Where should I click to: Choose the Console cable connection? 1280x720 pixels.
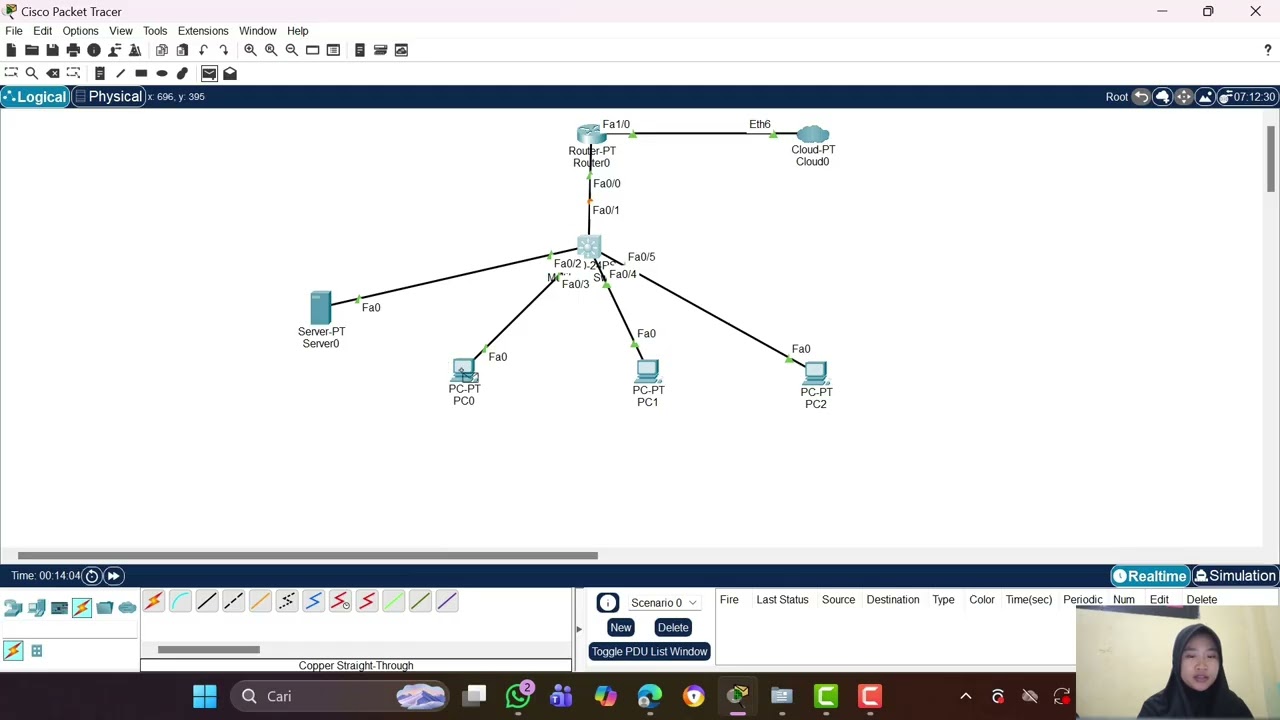coord(180,601)
